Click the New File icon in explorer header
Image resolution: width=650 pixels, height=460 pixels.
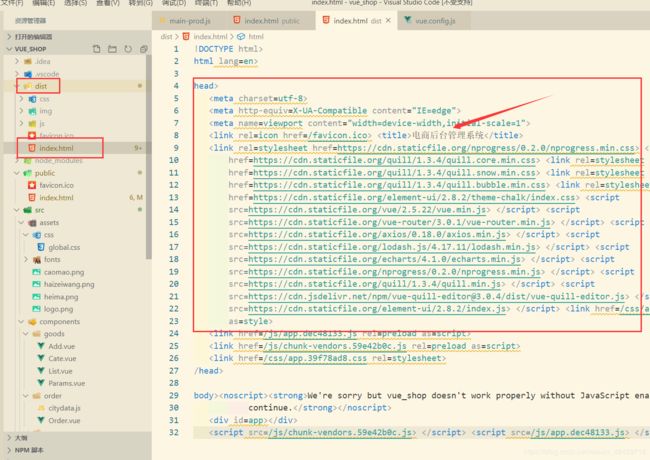[x=97, y=49]
